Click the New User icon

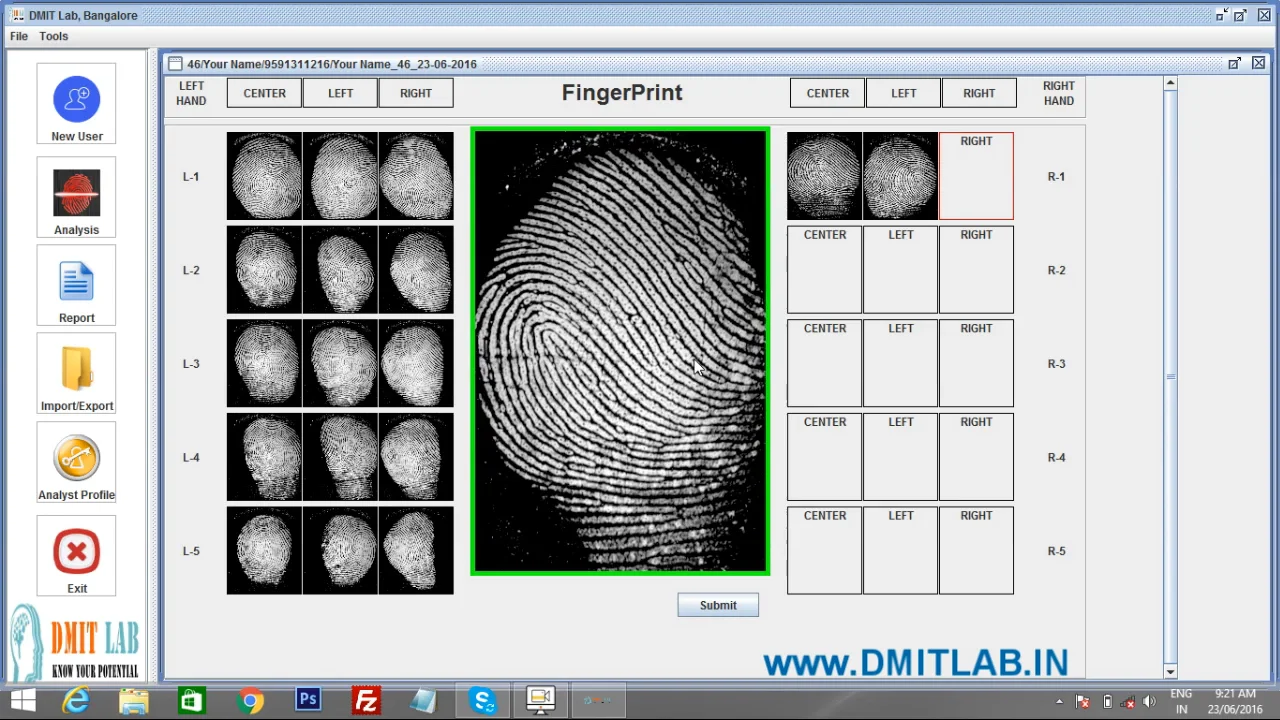76,103
